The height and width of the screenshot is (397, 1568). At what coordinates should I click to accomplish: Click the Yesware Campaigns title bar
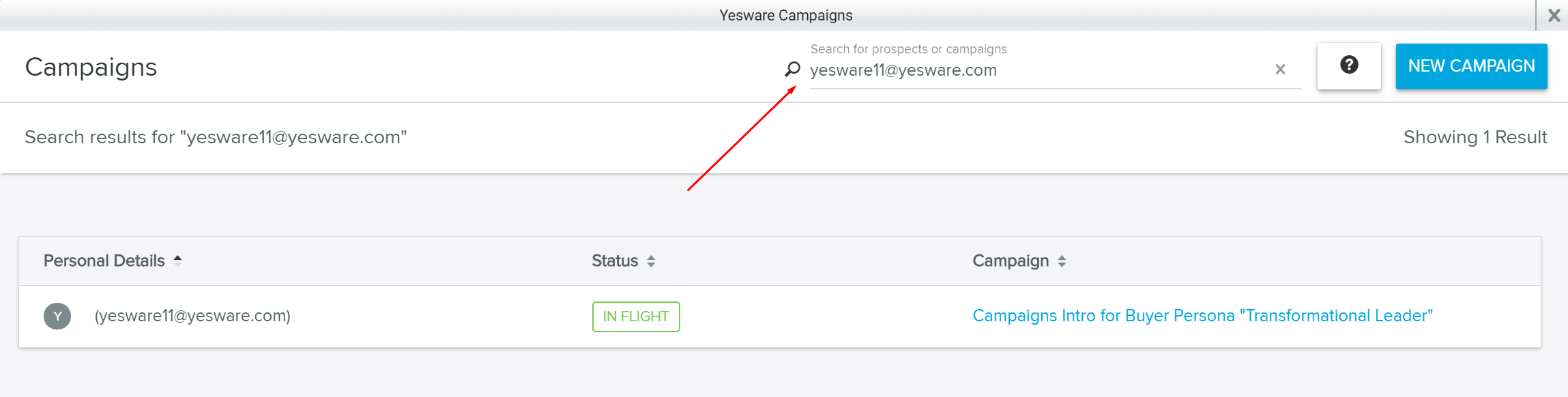(785, 15)
